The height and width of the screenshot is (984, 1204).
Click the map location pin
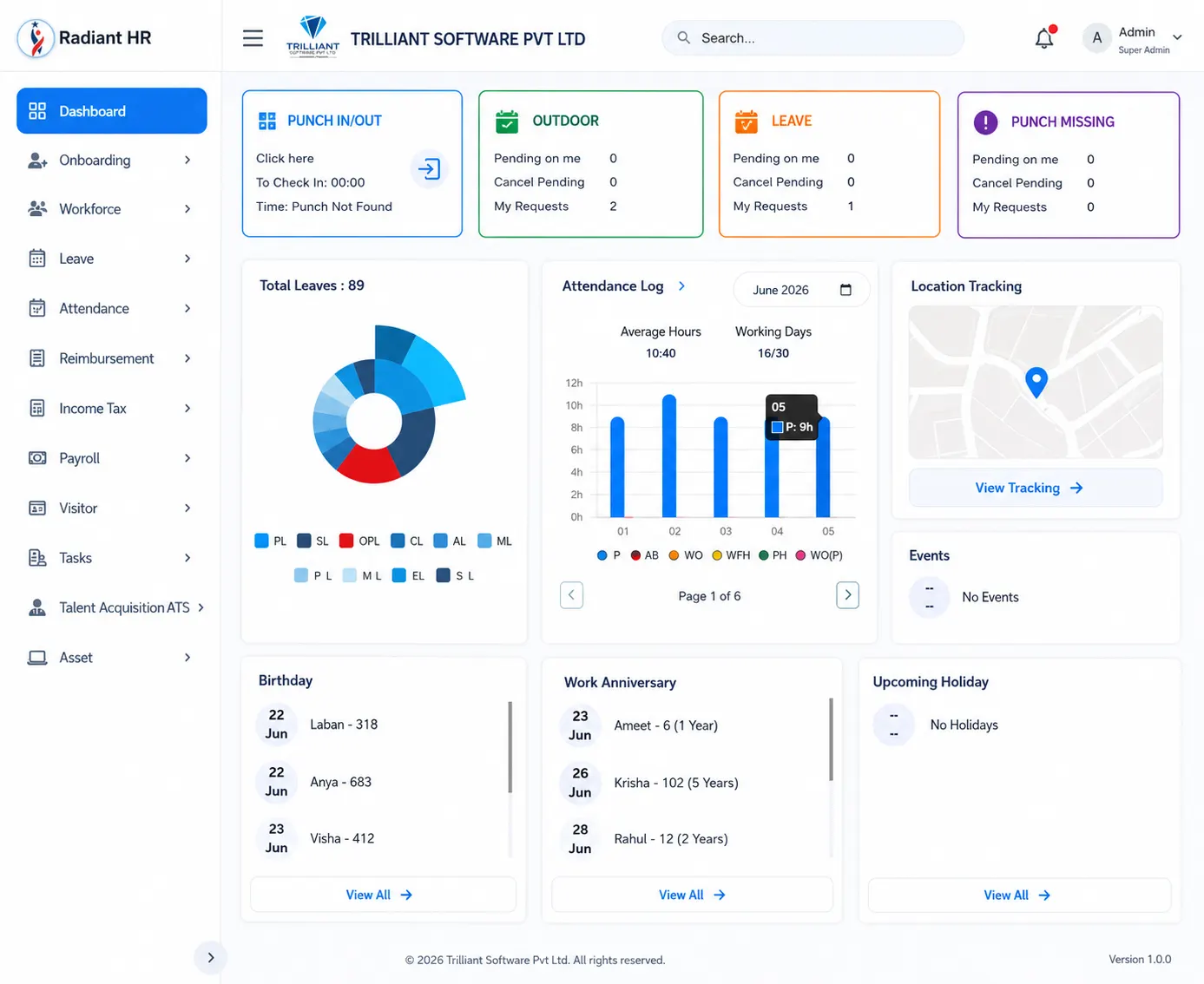1036,383
